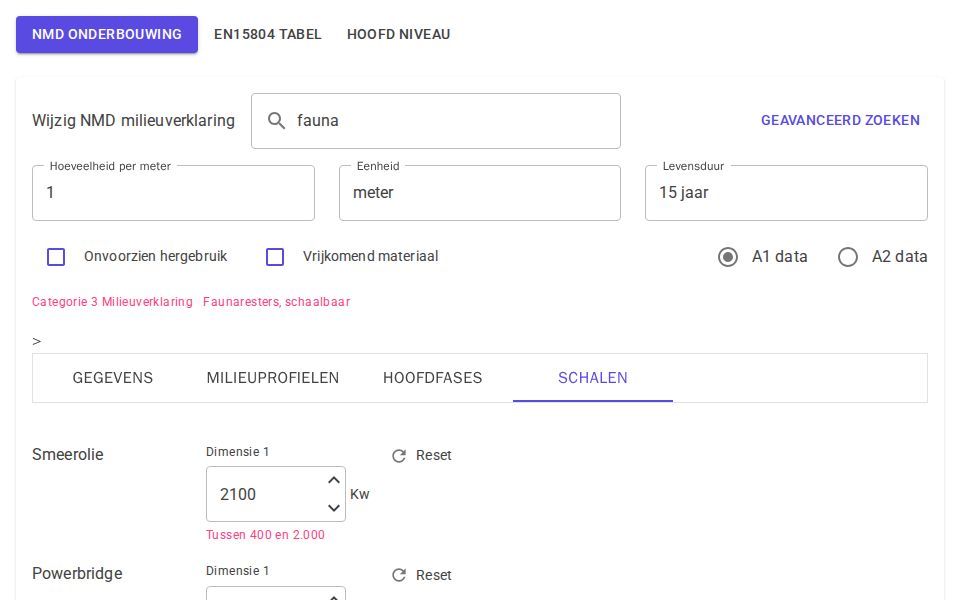
Task: Click the Reset label next to Smeerolie
Action: (x=434, y=455)
